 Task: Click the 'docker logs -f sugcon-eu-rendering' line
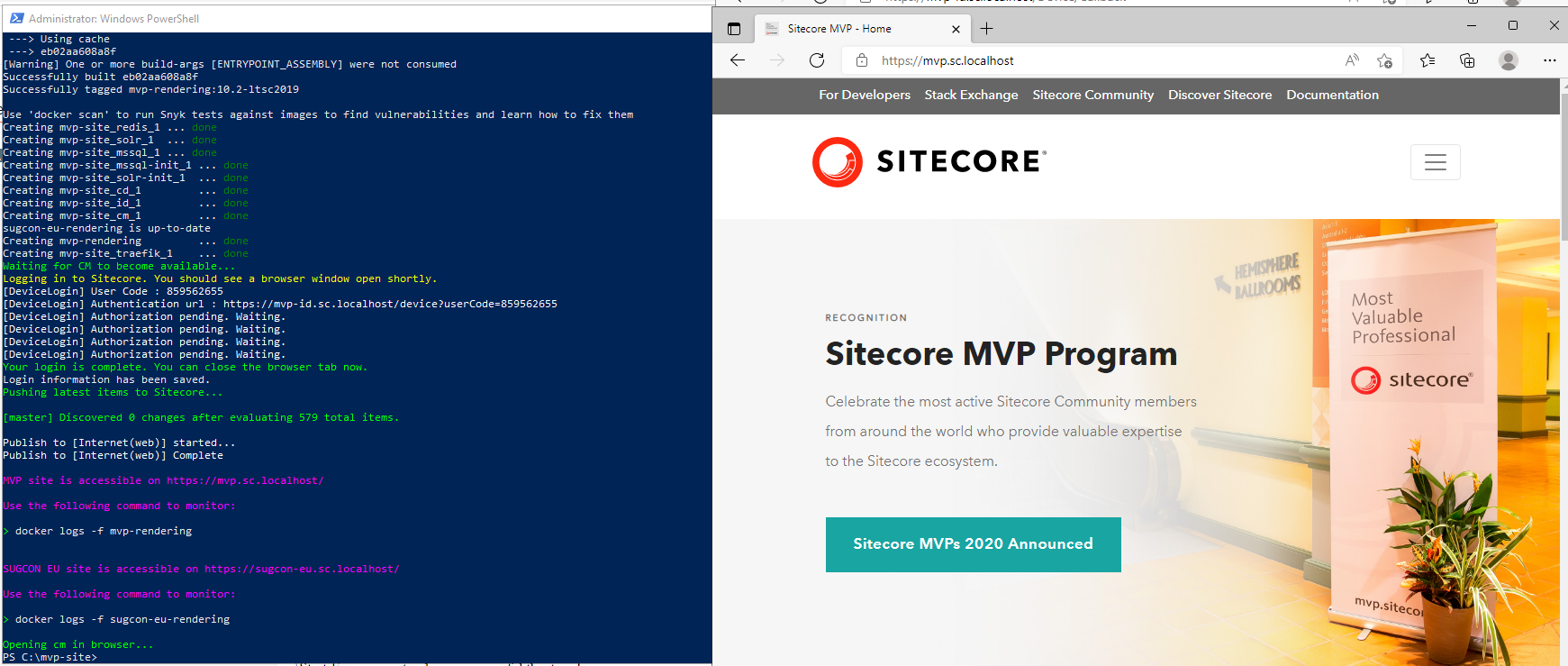coord(116,619)
